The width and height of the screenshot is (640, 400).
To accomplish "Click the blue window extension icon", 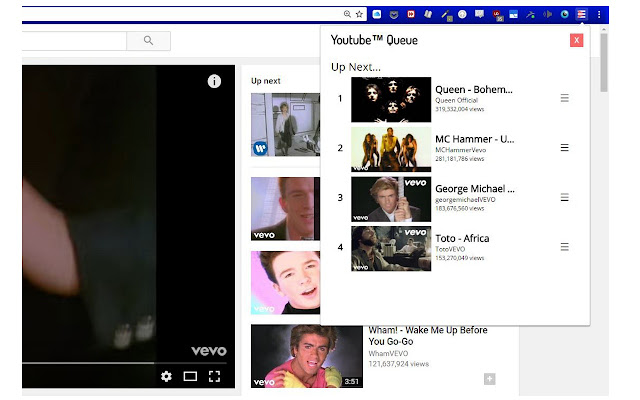I will pos(513,15).
